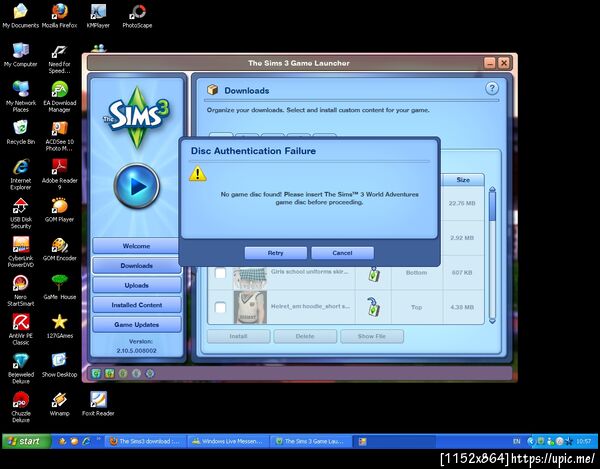Select the EA Download Manager icon
Image resolution: width=600 pixels, height=469 pixels.
(59, 96)
